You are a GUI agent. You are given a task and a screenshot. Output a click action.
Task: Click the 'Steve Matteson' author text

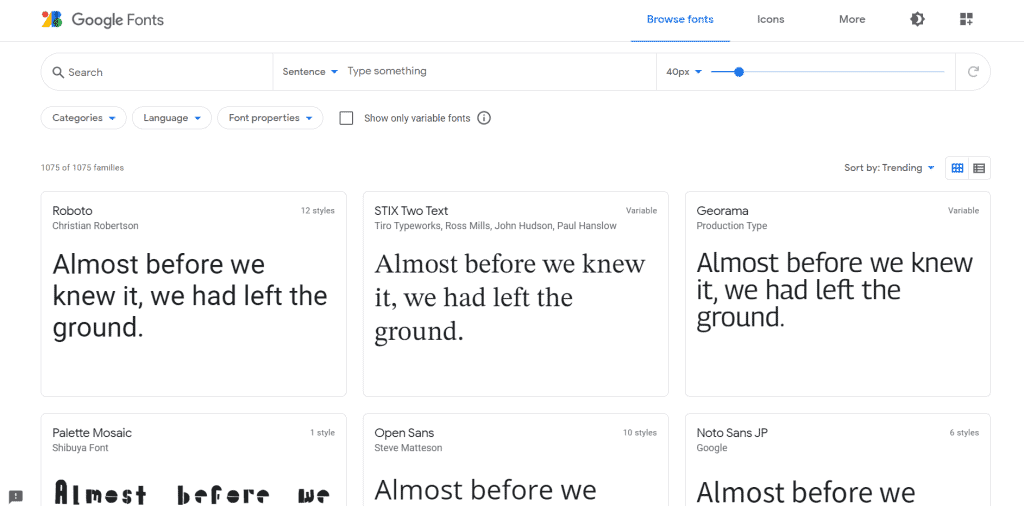click(x=408, y=448)
